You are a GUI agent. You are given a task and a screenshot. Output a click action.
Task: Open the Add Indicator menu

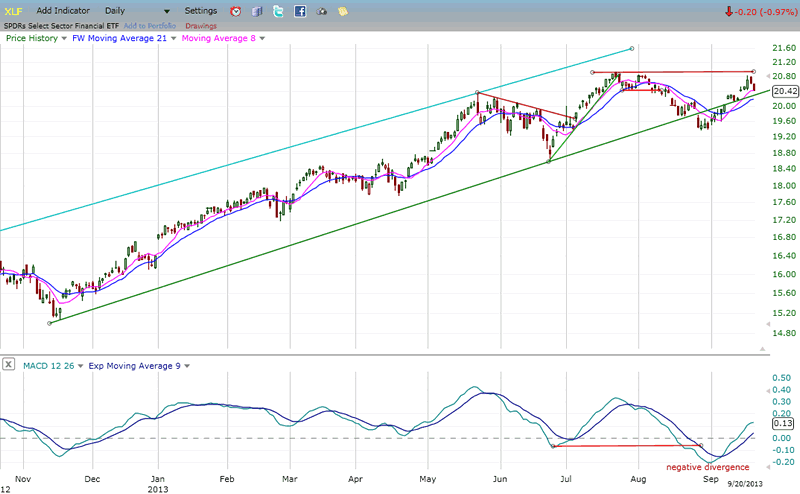pyautogui.click(x=64, y=10)
